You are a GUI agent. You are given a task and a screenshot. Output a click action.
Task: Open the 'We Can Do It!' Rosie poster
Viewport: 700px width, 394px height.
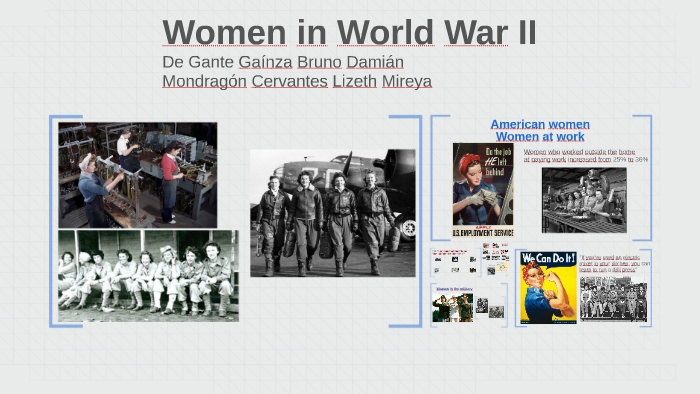[x=548, y=287]
